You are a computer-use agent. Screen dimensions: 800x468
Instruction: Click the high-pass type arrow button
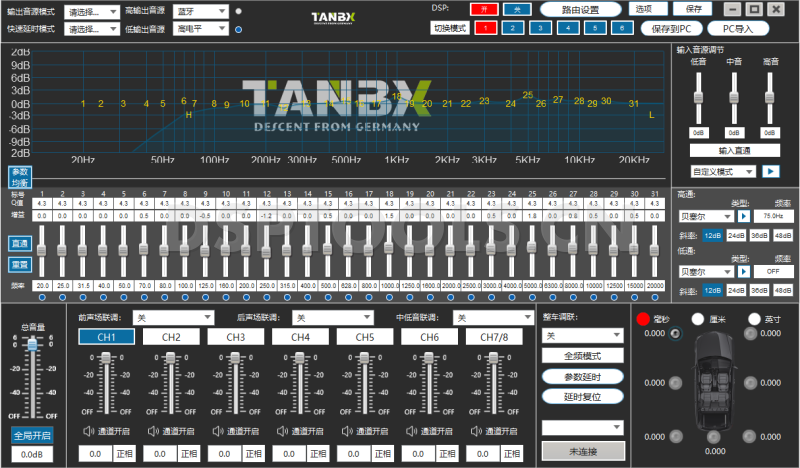[x=743, y=216]
